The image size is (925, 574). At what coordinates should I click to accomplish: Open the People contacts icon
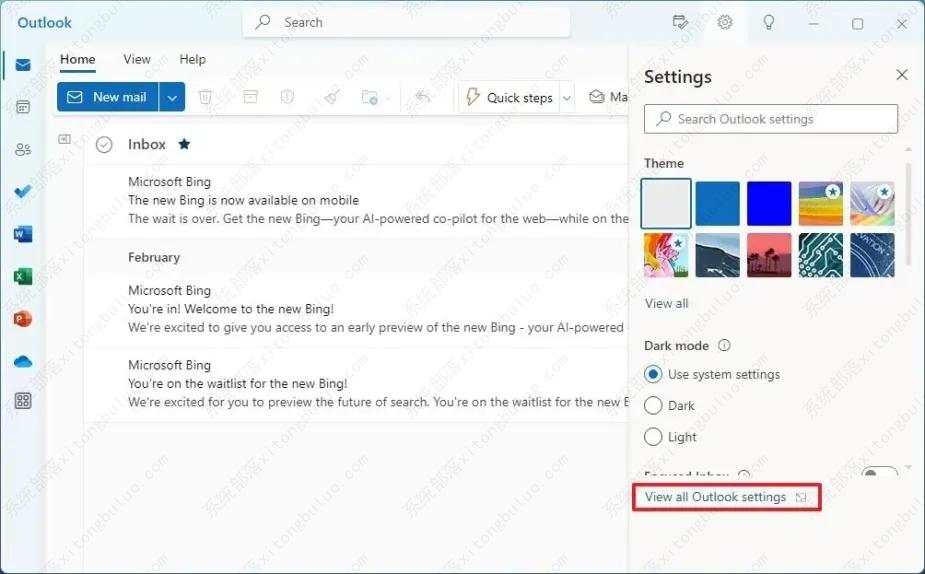(23, 149)
